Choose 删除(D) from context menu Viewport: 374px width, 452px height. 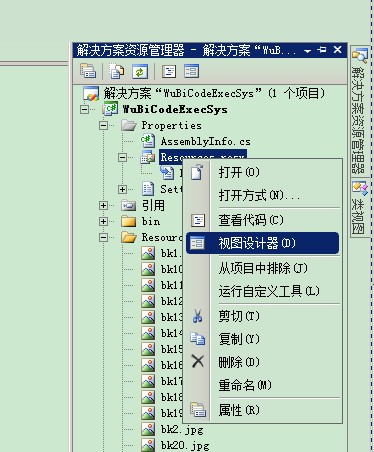coord(263,362)
